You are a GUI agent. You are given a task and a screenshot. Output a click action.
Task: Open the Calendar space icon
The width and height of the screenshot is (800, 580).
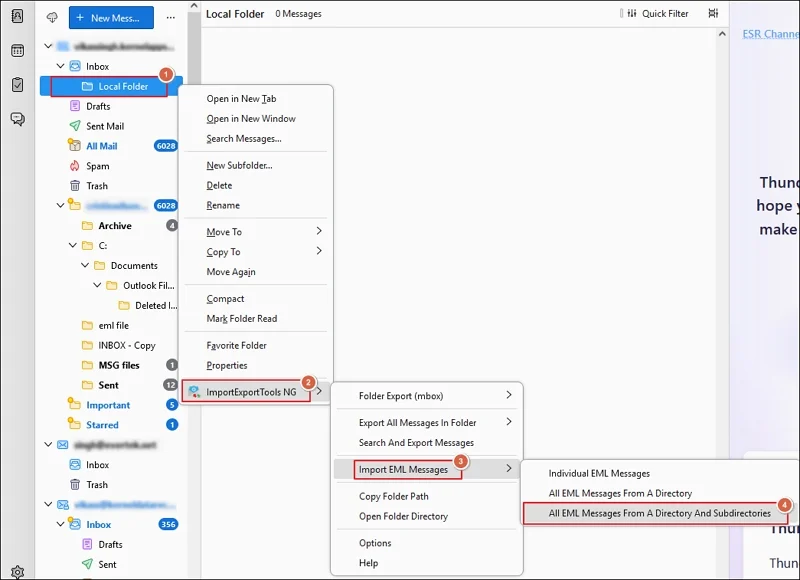coord(17,51)
